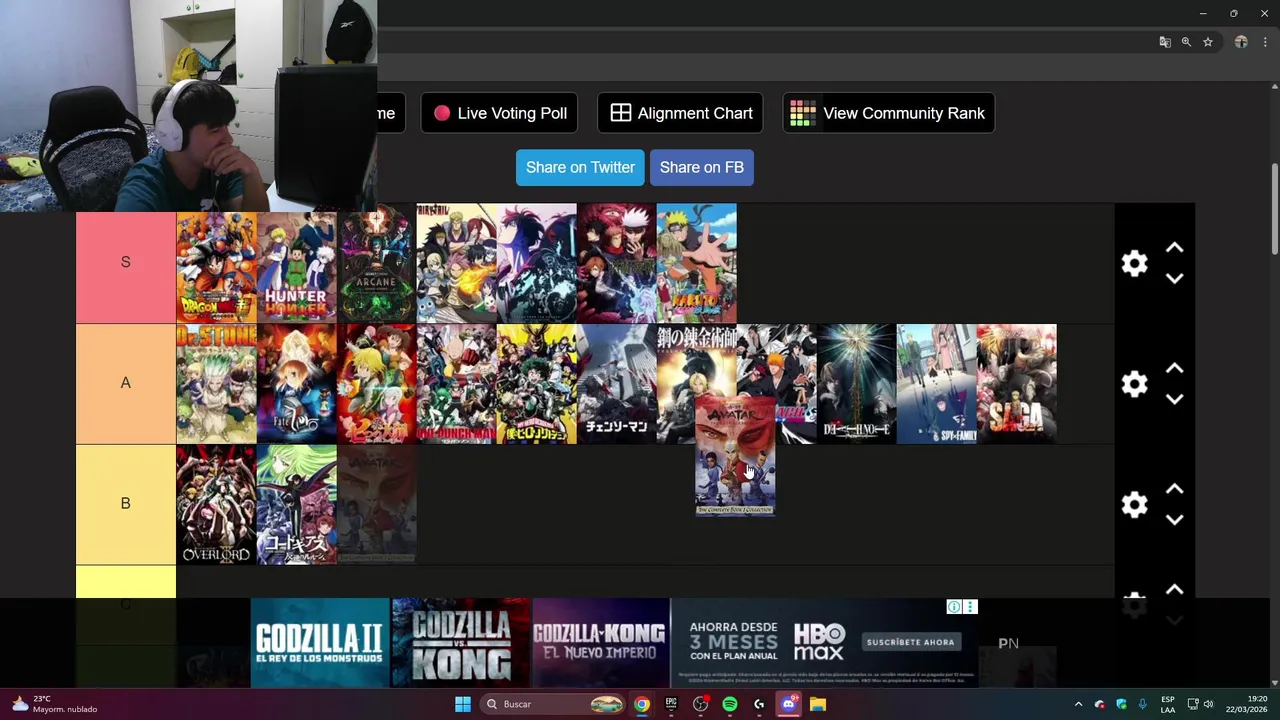Select the Fairy Tail poster
1280x720 pixels.
pyautogui.click(x=456, y=263)
